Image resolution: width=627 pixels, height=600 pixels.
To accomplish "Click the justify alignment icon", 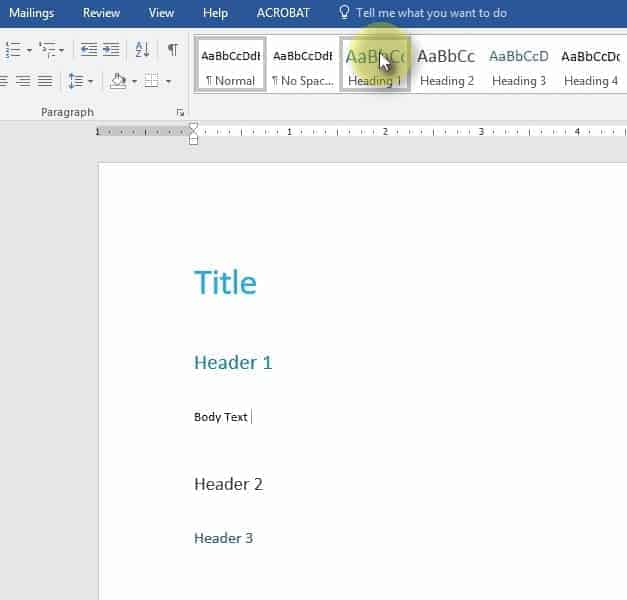I will (x=44, y=80).
